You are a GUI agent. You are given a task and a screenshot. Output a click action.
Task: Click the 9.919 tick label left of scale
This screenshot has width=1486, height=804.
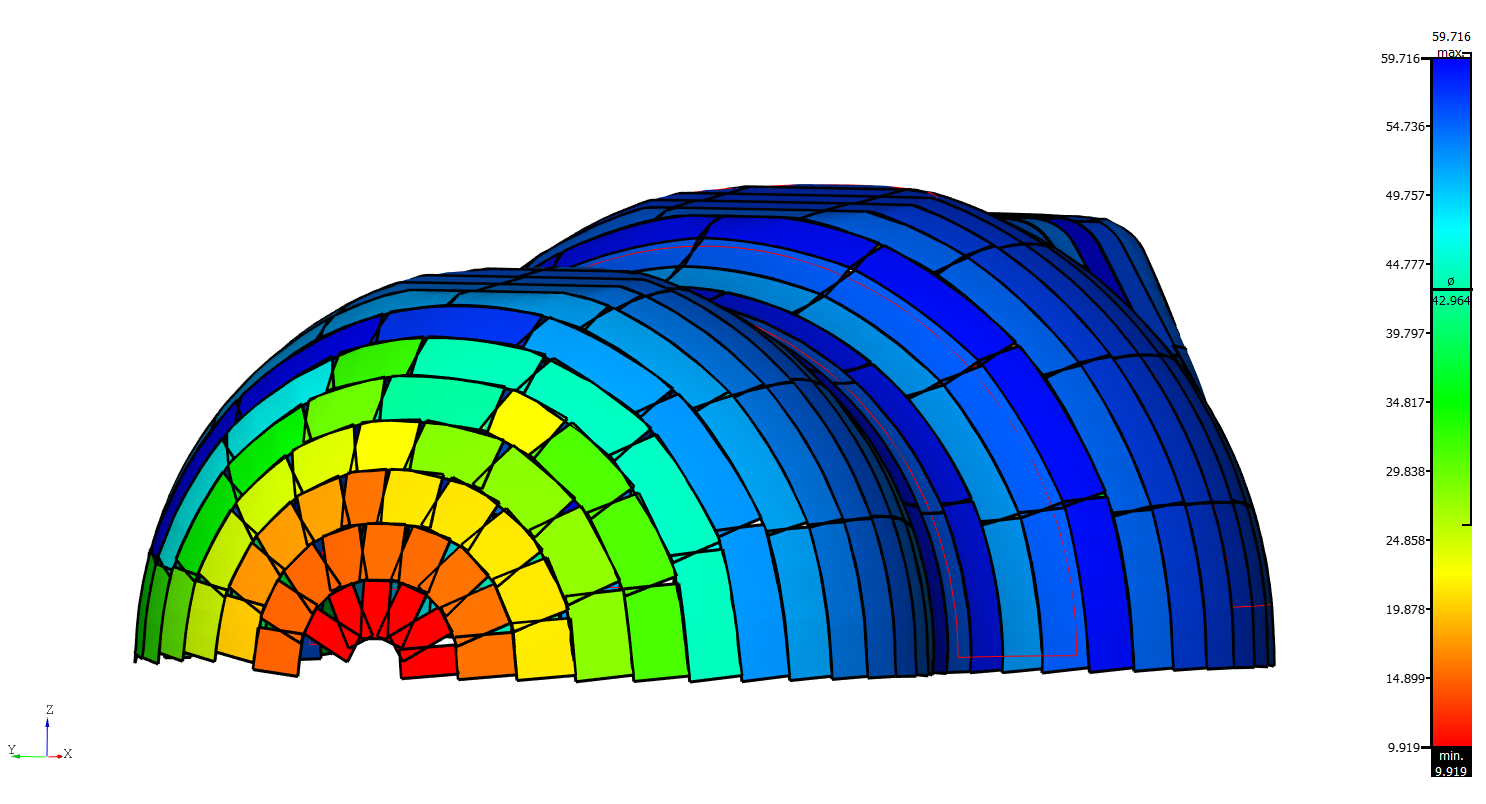pyautogui.click(x=1404, y=747)
